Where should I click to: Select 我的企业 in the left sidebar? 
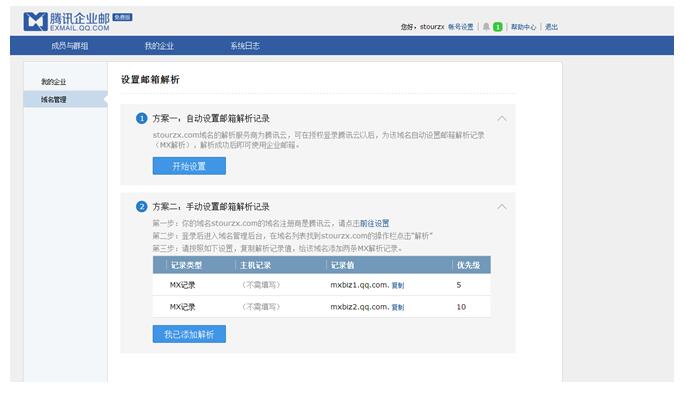53,82
